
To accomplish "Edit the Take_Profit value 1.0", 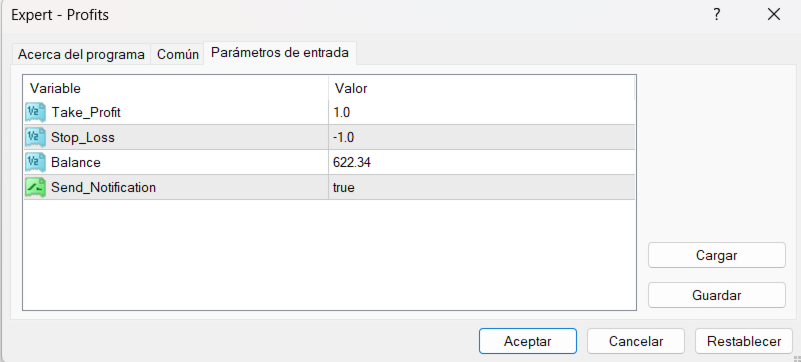I will [482, 112].
